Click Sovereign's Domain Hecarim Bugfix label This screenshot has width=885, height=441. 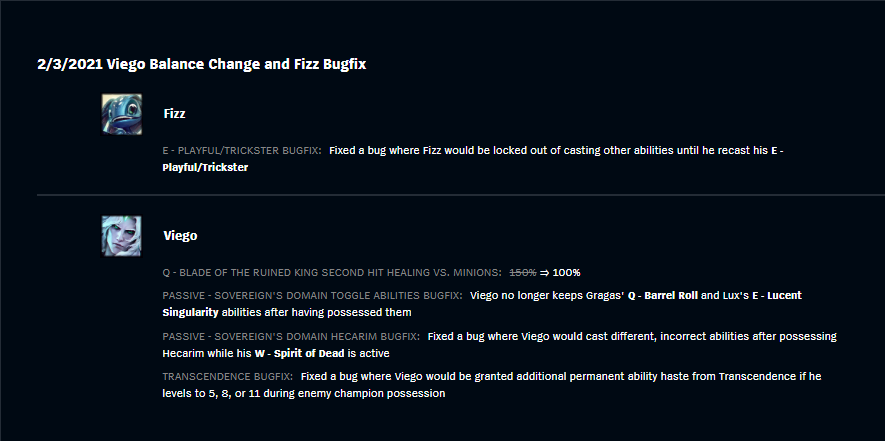pyautogui.click(x=291, y=337)
